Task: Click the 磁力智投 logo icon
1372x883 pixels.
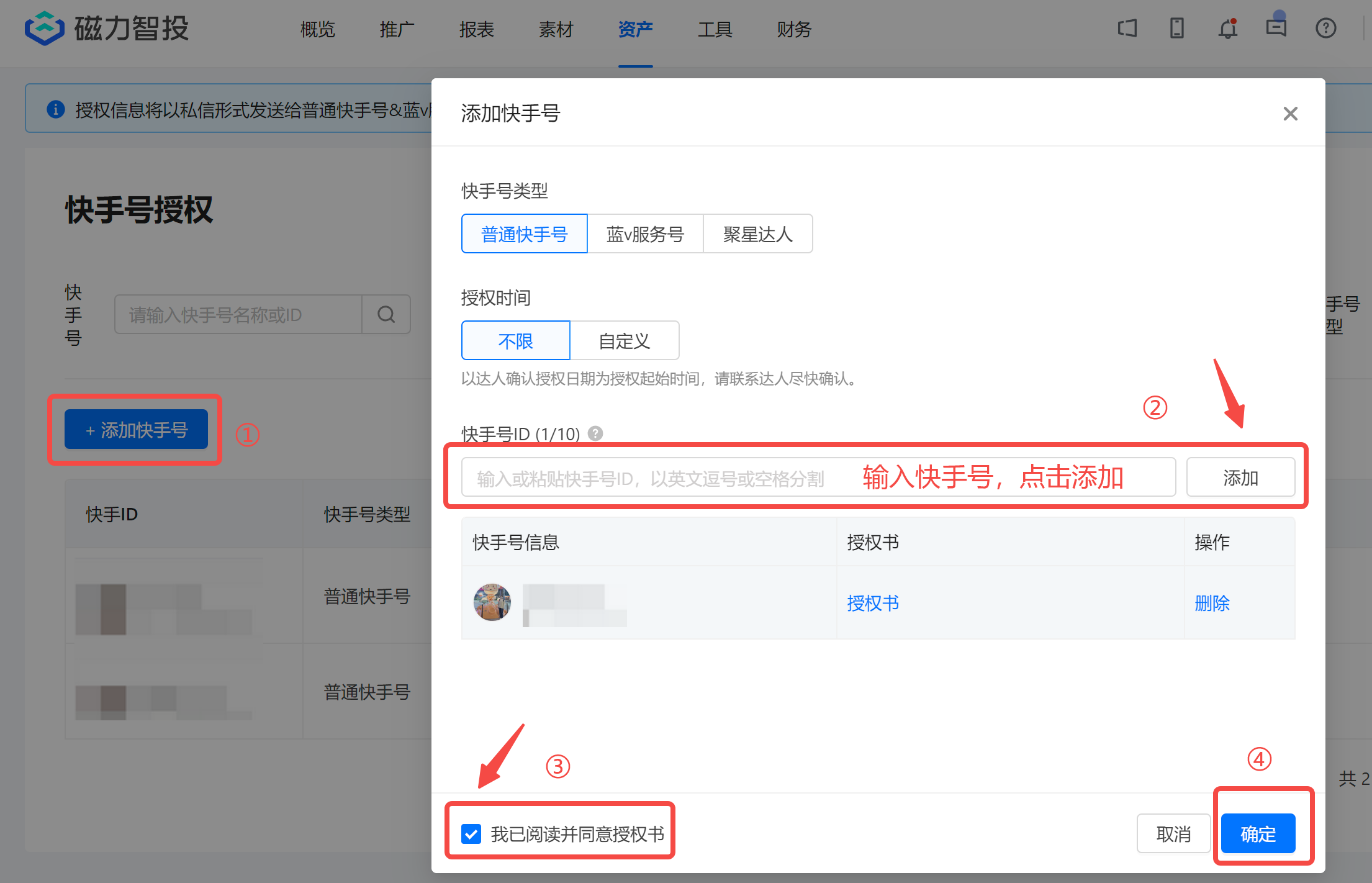Action: [45, 28]
